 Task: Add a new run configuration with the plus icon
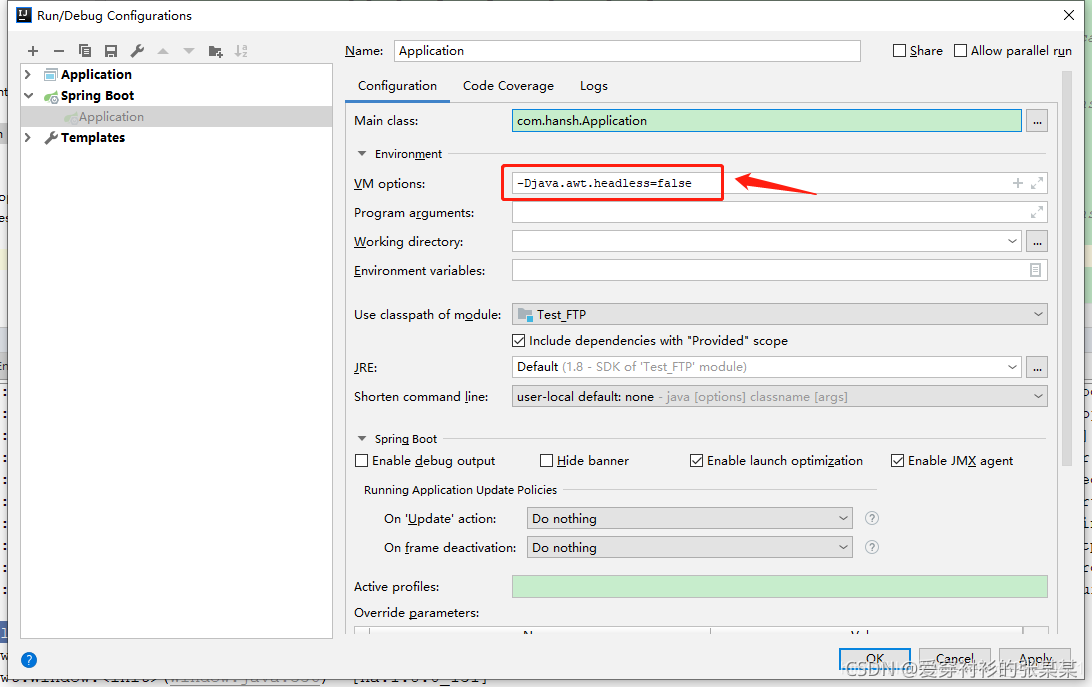pos(32,50)
